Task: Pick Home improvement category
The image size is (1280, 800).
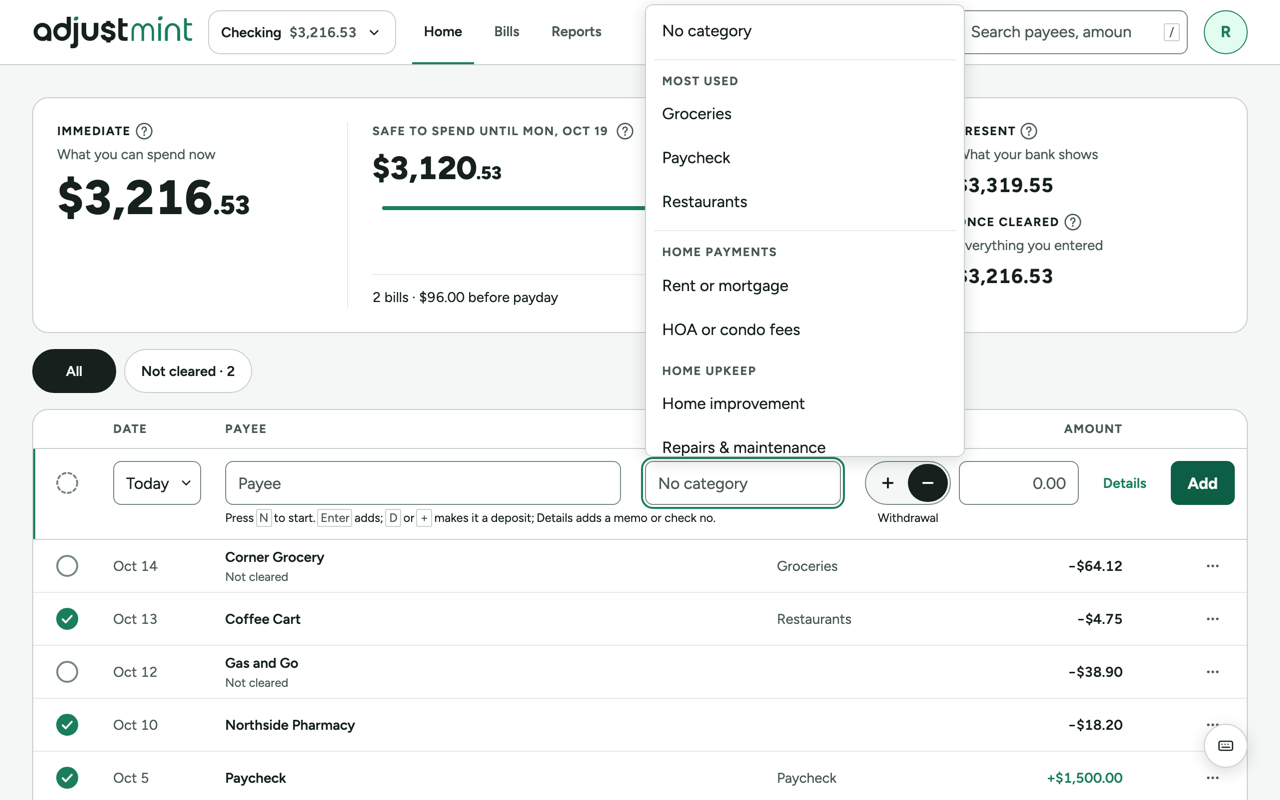Action: coord(805,404)
